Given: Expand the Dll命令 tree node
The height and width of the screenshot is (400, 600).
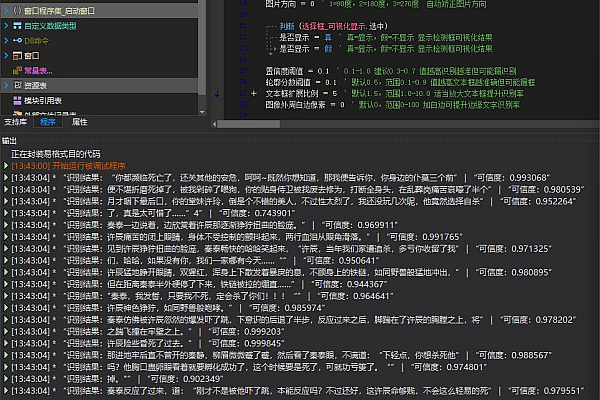Looking at the screenshot, I should pos(6,40).
